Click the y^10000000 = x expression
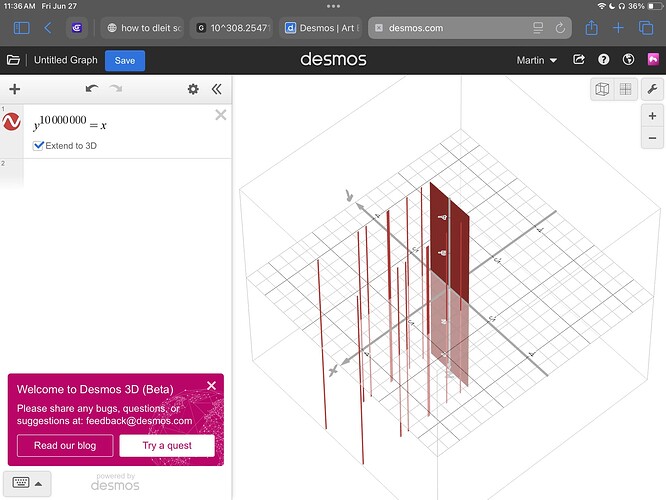Image resolution: width=666 pixels, height=500 pixels. click(70, 122)
